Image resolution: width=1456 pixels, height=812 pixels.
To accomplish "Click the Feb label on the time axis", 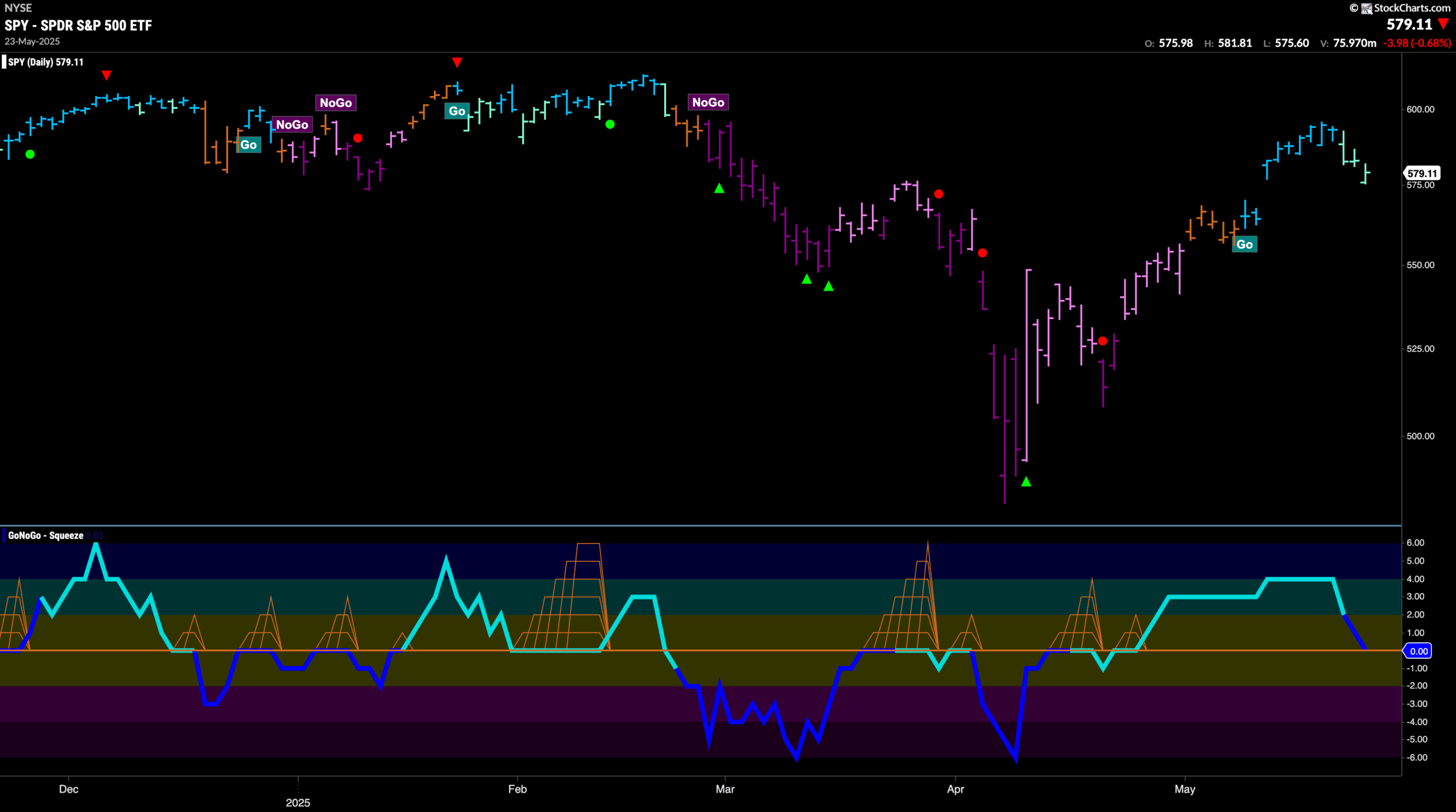I will tap(517, 789).
